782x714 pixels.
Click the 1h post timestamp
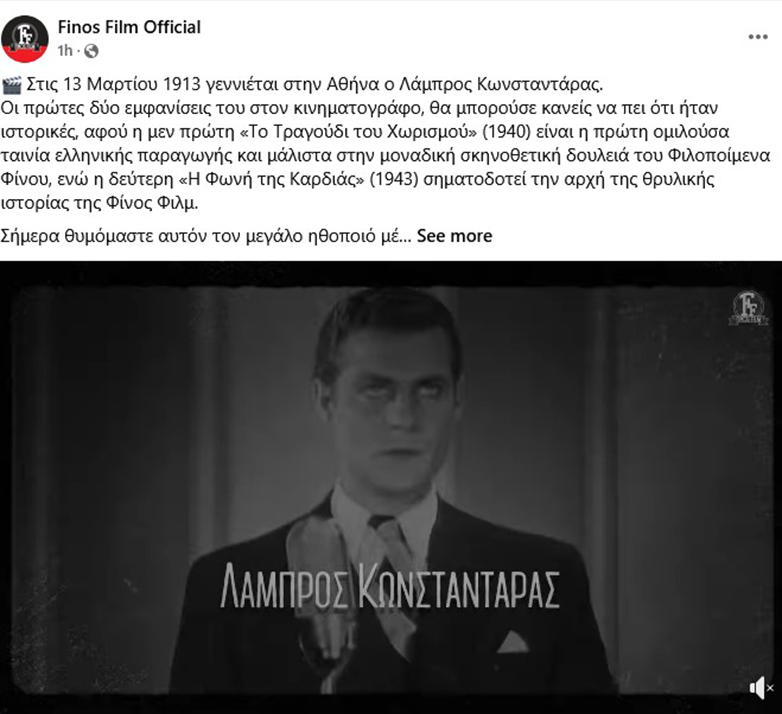65,51
